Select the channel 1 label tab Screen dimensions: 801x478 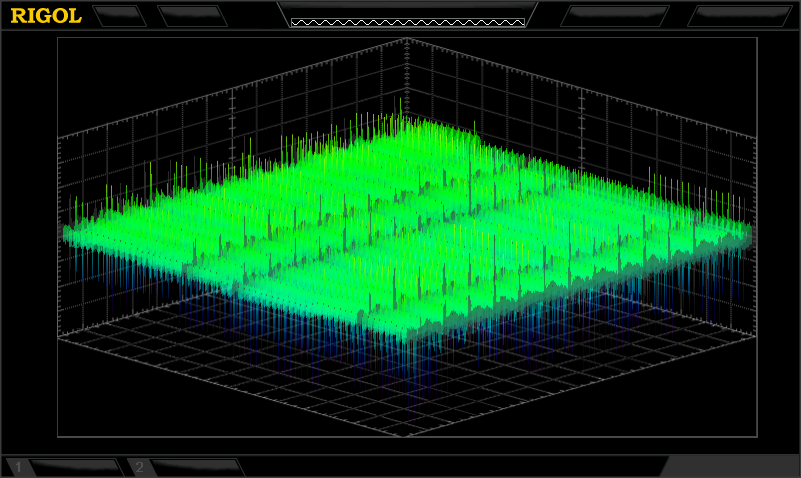[64, 467]
